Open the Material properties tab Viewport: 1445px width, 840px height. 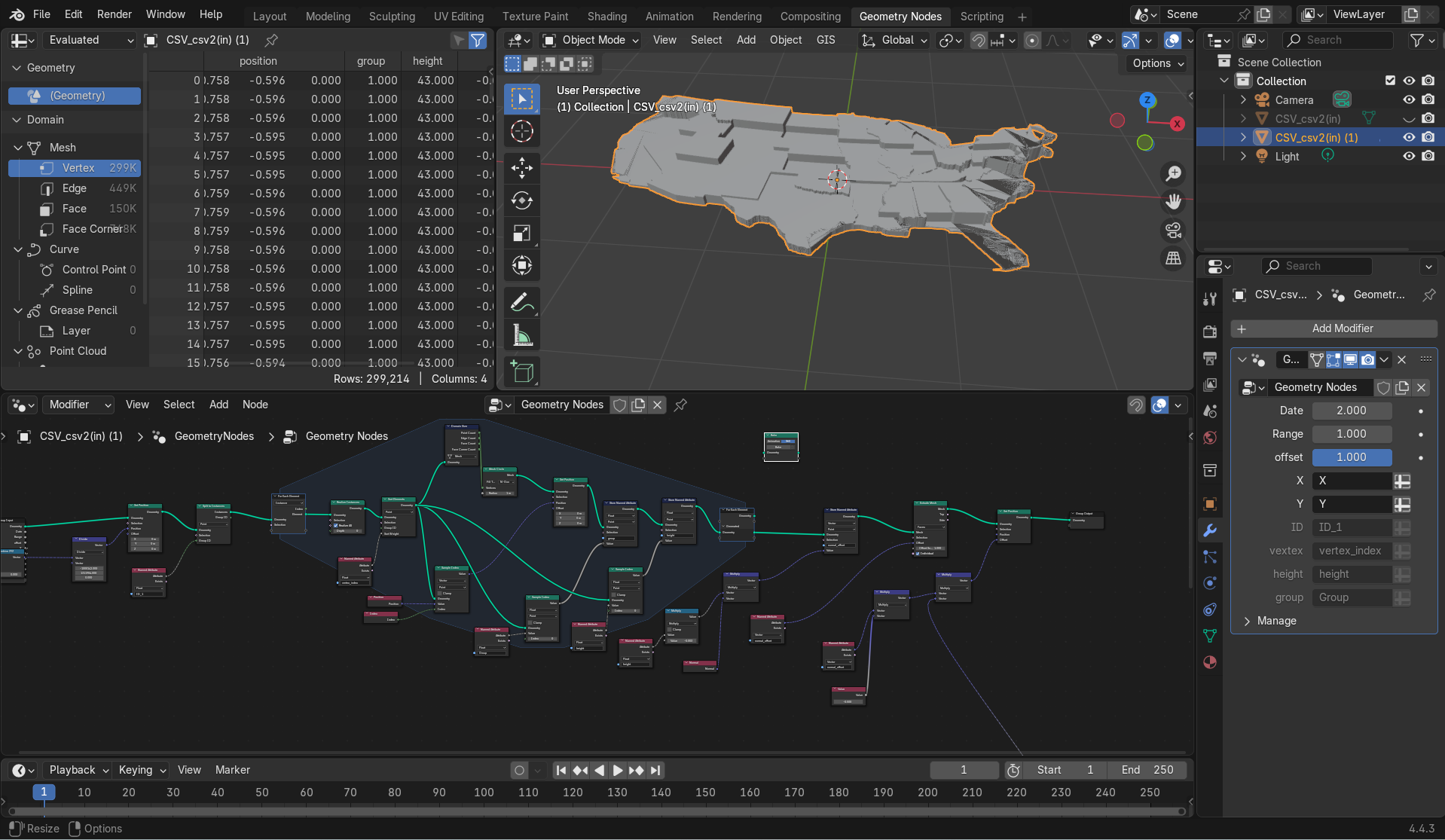(x=1210, y=662)
